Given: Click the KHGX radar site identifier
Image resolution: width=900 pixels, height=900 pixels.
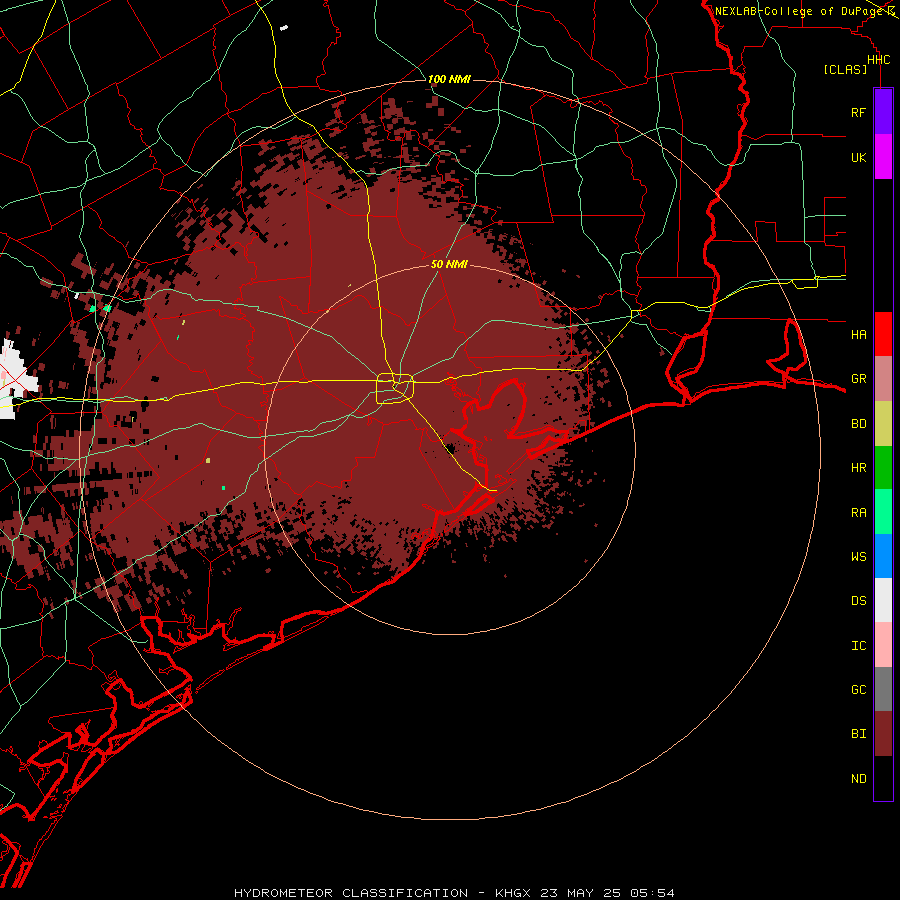Looking at the screenshot, I should (x=513, y=893).
